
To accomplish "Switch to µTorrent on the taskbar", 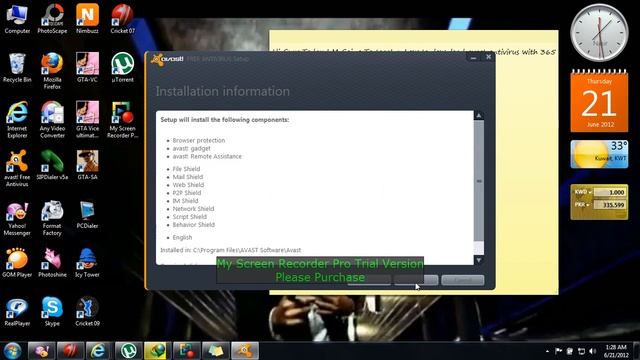I will click(x=128, y=351).
